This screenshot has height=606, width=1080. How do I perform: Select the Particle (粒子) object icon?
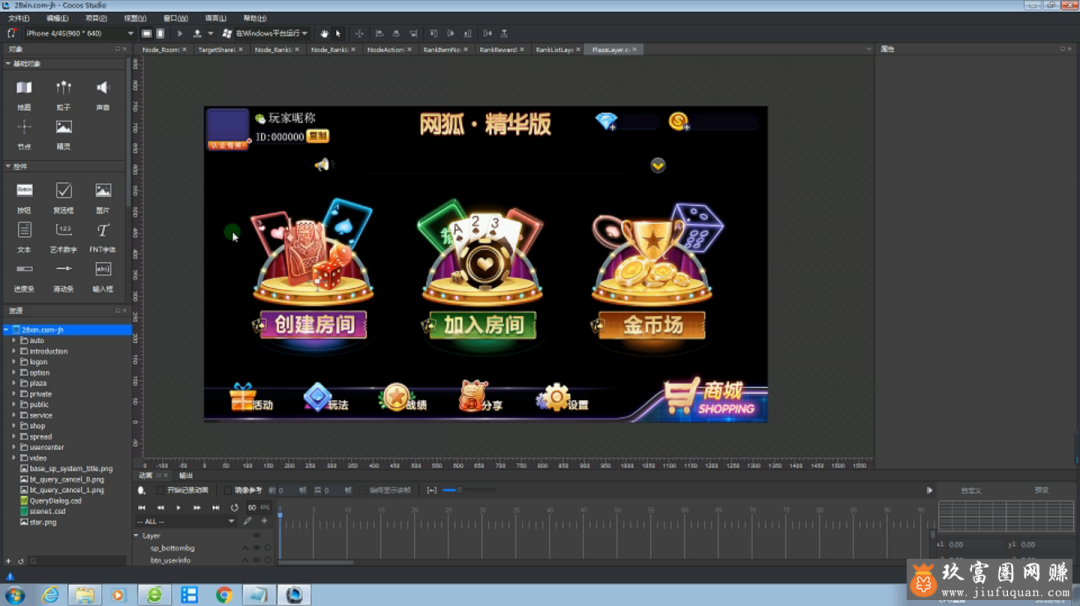(63, 87)
